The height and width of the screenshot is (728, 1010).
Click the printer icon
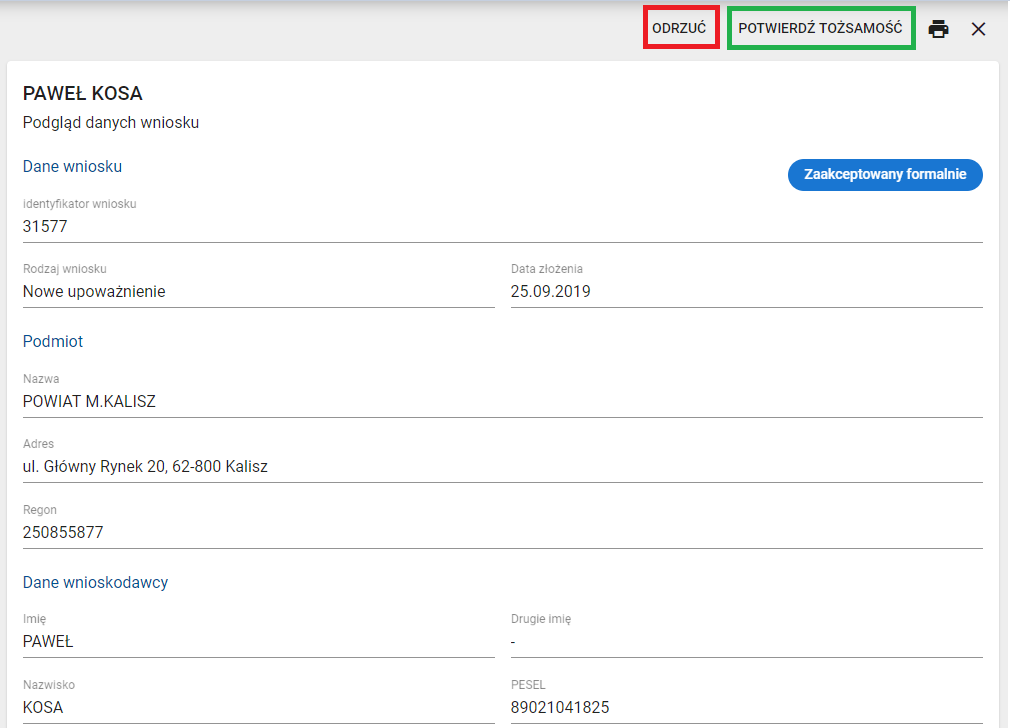[938, 29]
